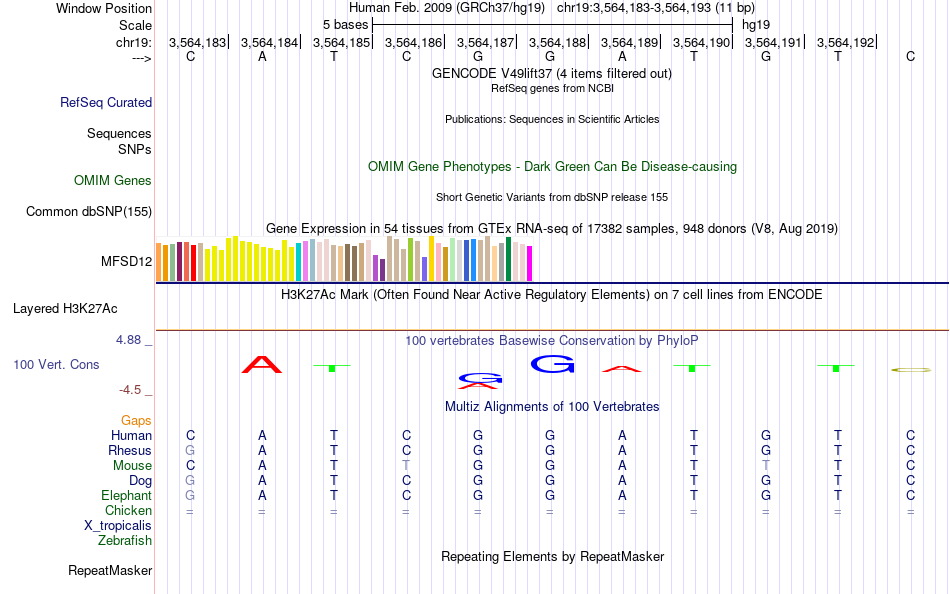Click the small red A logo under 3,564,189

pos(622,369)
